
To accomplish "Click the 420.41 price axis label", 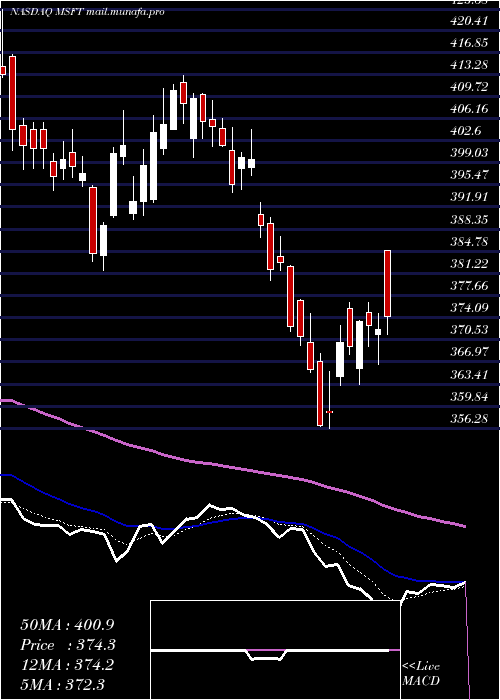I will (x=470, y=21).
